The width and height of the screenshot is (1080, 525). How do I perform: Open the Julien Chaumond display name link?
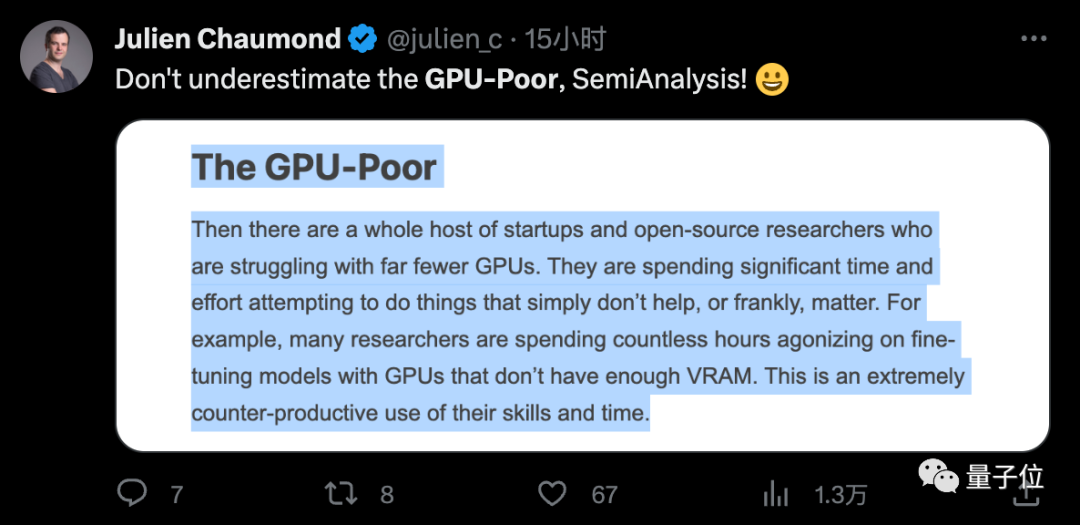click(228, 39)
